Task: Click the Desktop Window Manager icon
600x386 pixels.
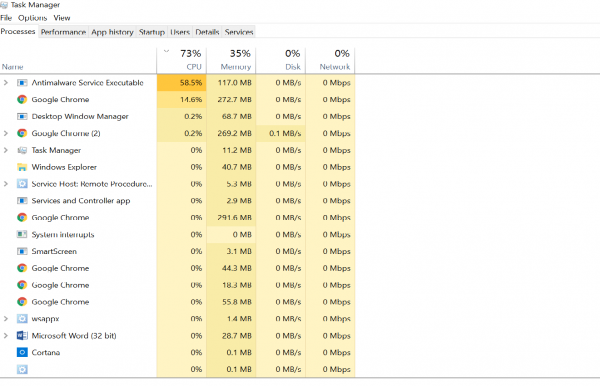Action: click(x=22, y=116)
